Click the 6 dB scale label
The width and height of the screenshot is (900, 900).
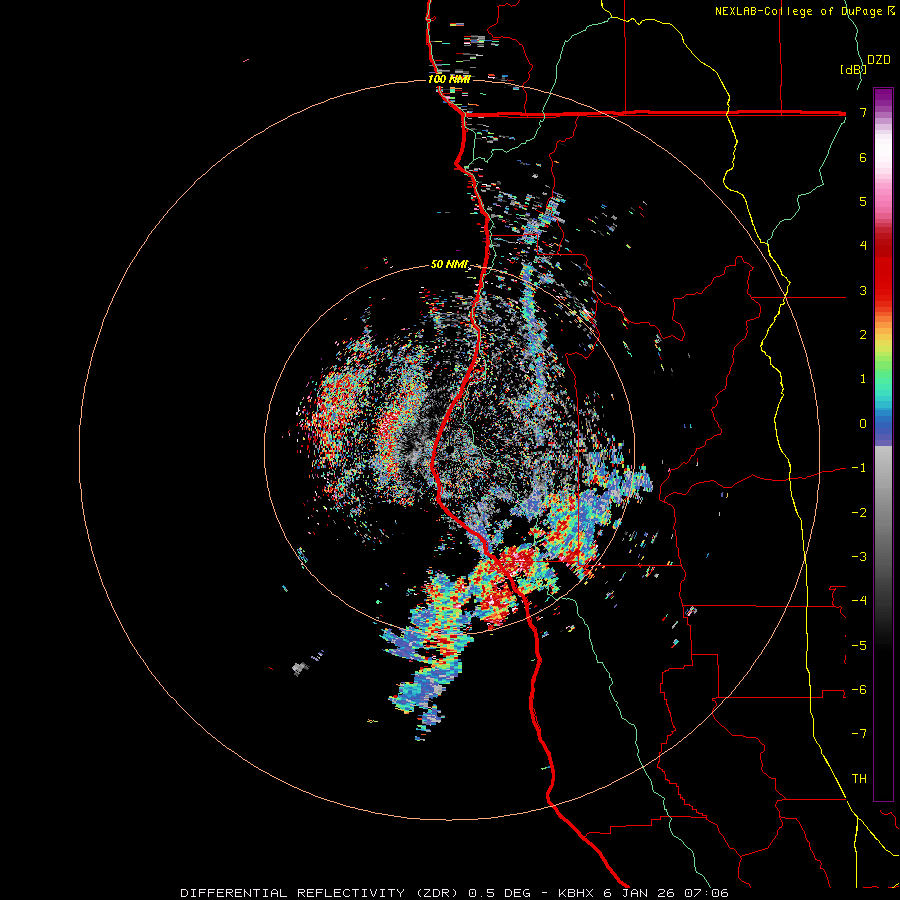863,157
